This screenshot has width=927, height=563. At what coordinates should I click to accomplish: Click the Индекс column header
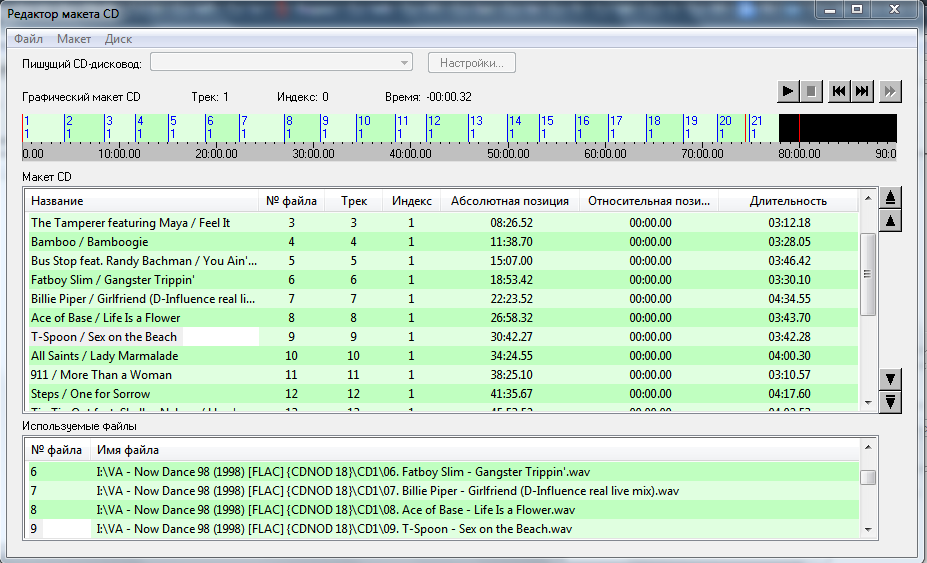(411, 201)
